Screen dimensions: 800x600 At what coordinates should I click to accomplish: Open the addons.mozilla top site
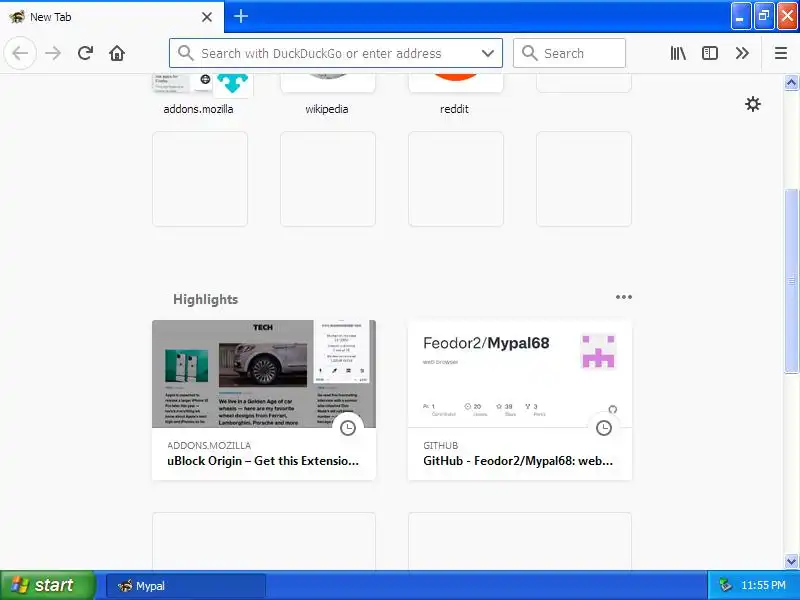(200, 94)
